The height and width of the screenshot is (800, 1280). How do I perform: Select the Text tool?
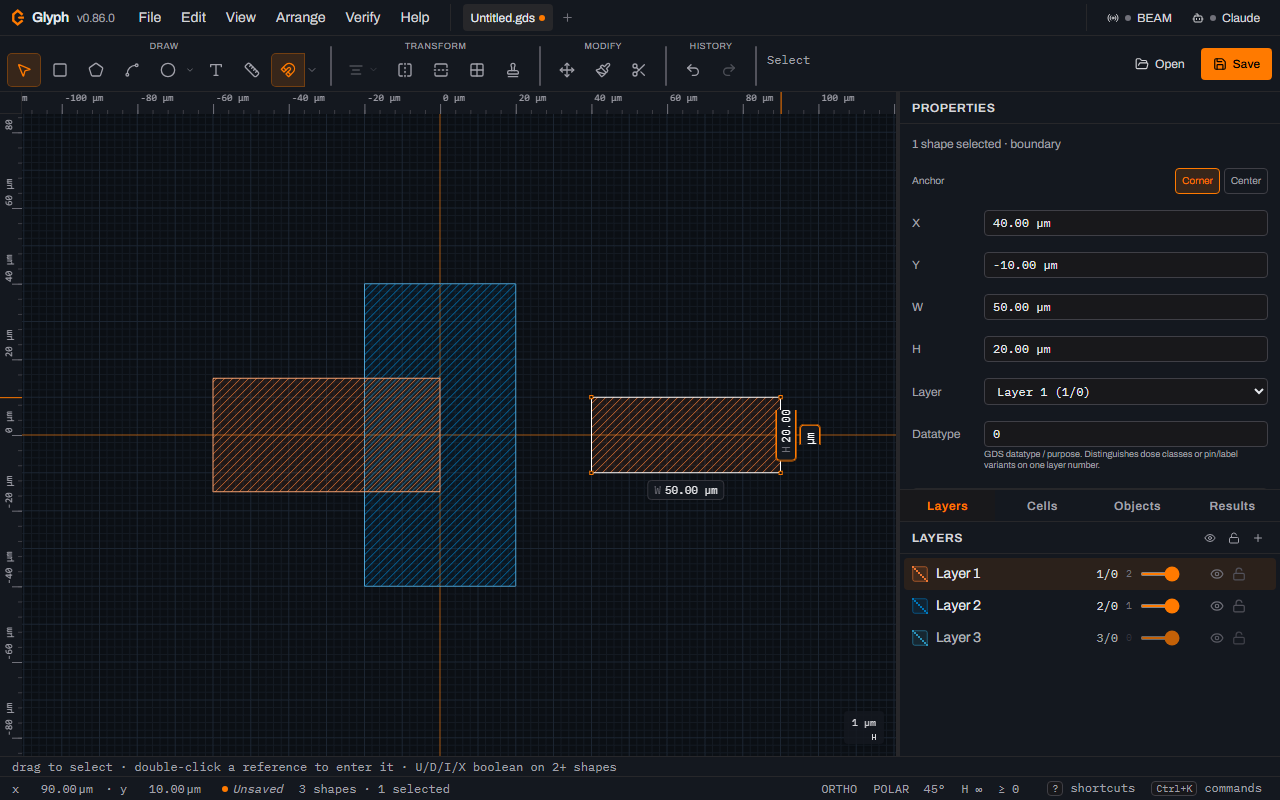click(216, 70)
